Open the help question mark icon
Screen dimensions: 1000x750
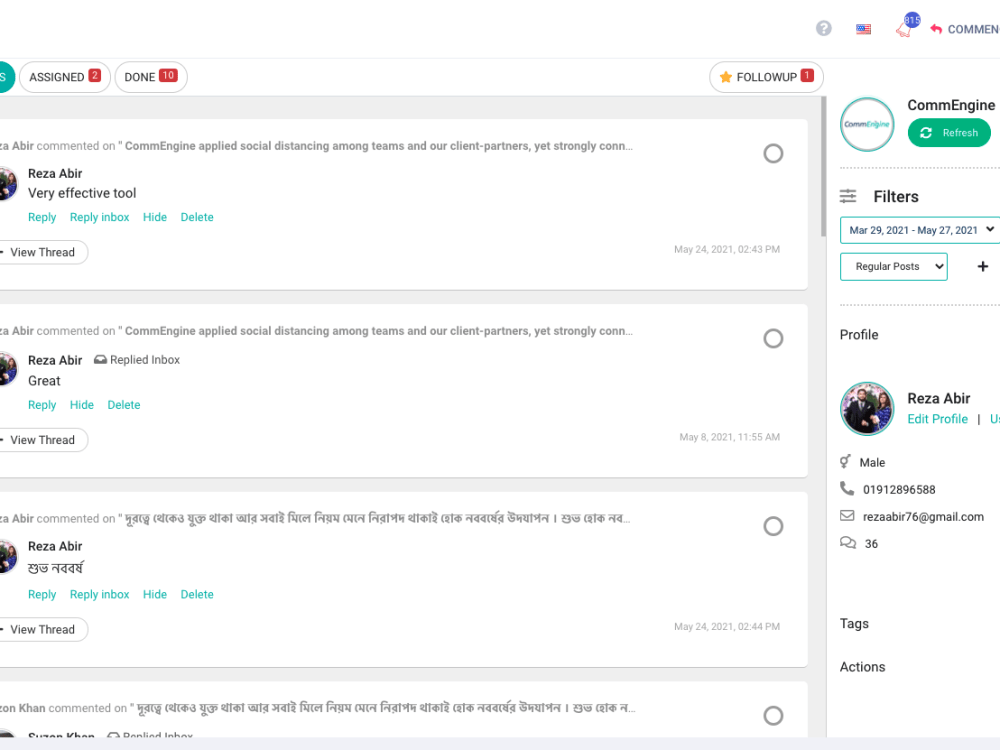[x=823, y=29]
